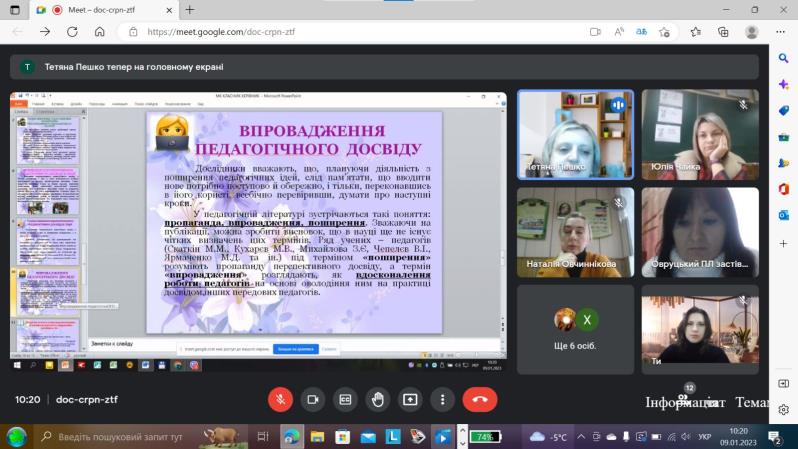Screen dimensions: 798x449
Task: Raise your hand in the meeting
Action: 377,399
